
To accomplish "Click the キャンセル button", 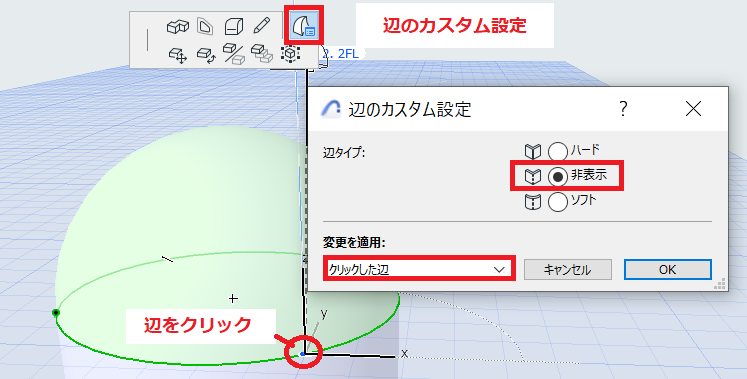I will (568, 269).
